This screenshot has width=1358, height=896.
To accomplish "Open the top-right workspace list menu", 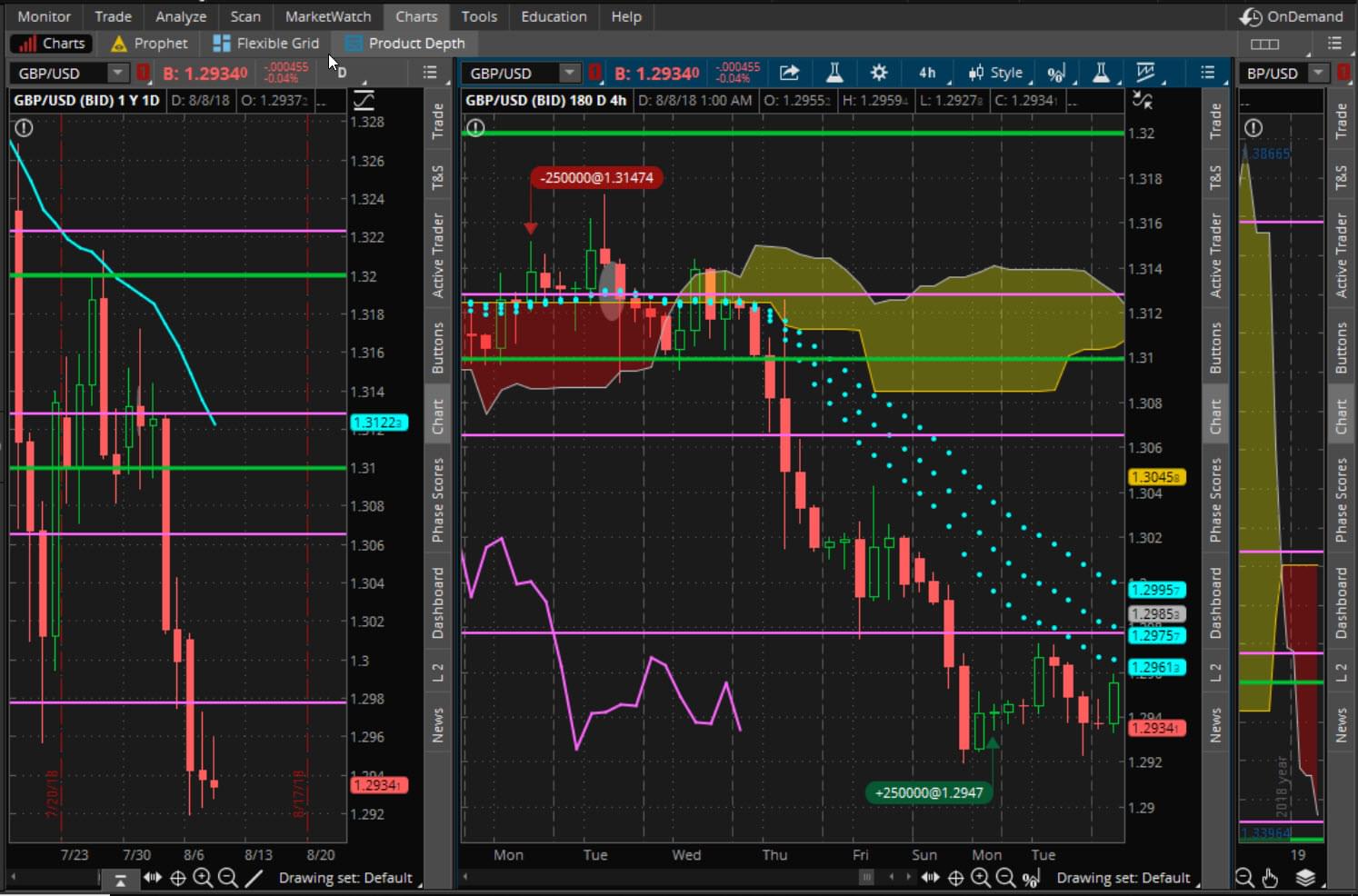I will [1334, 43].
